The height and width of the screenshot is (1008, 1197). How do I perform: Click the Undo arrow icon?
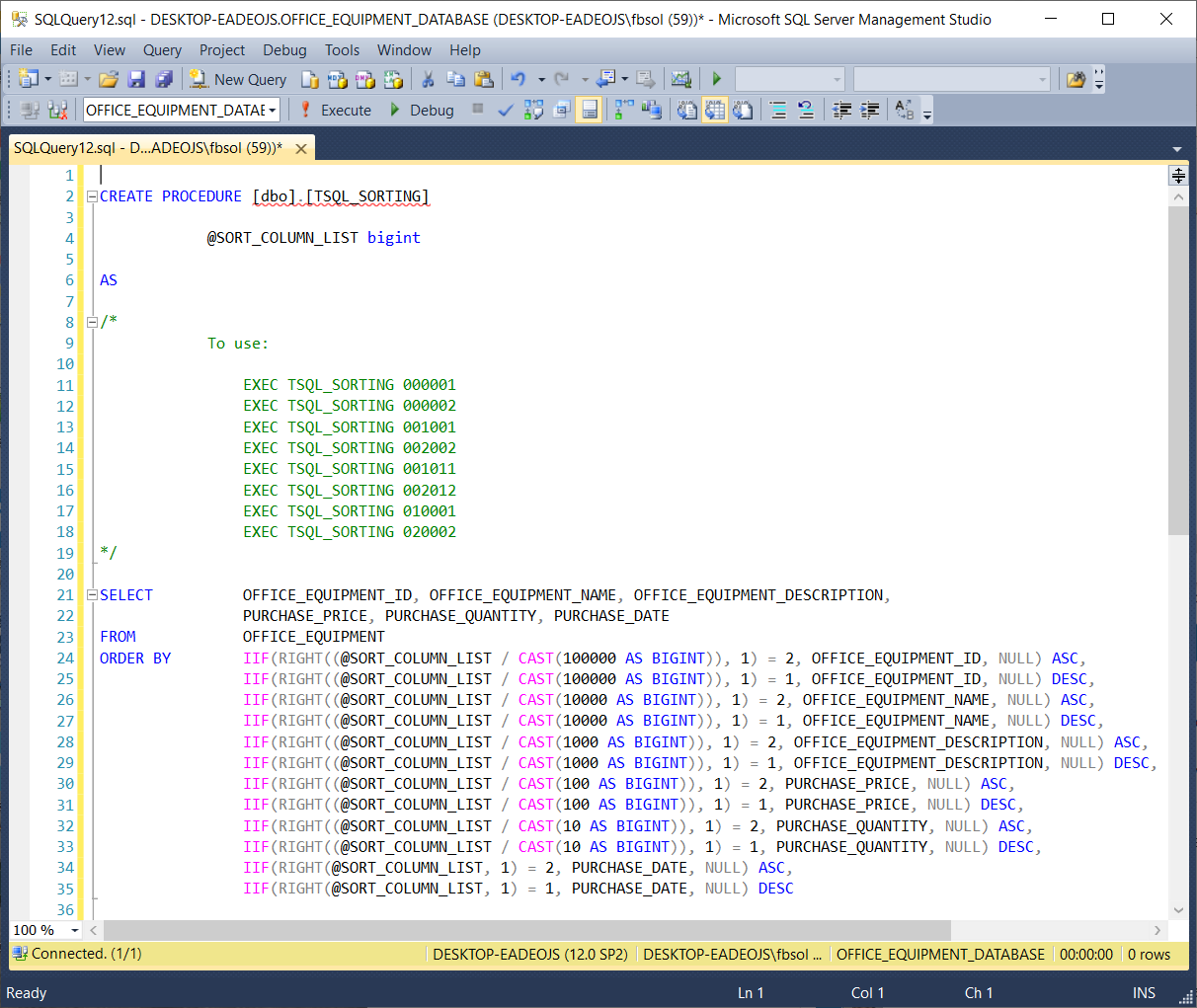coord(518,79)
